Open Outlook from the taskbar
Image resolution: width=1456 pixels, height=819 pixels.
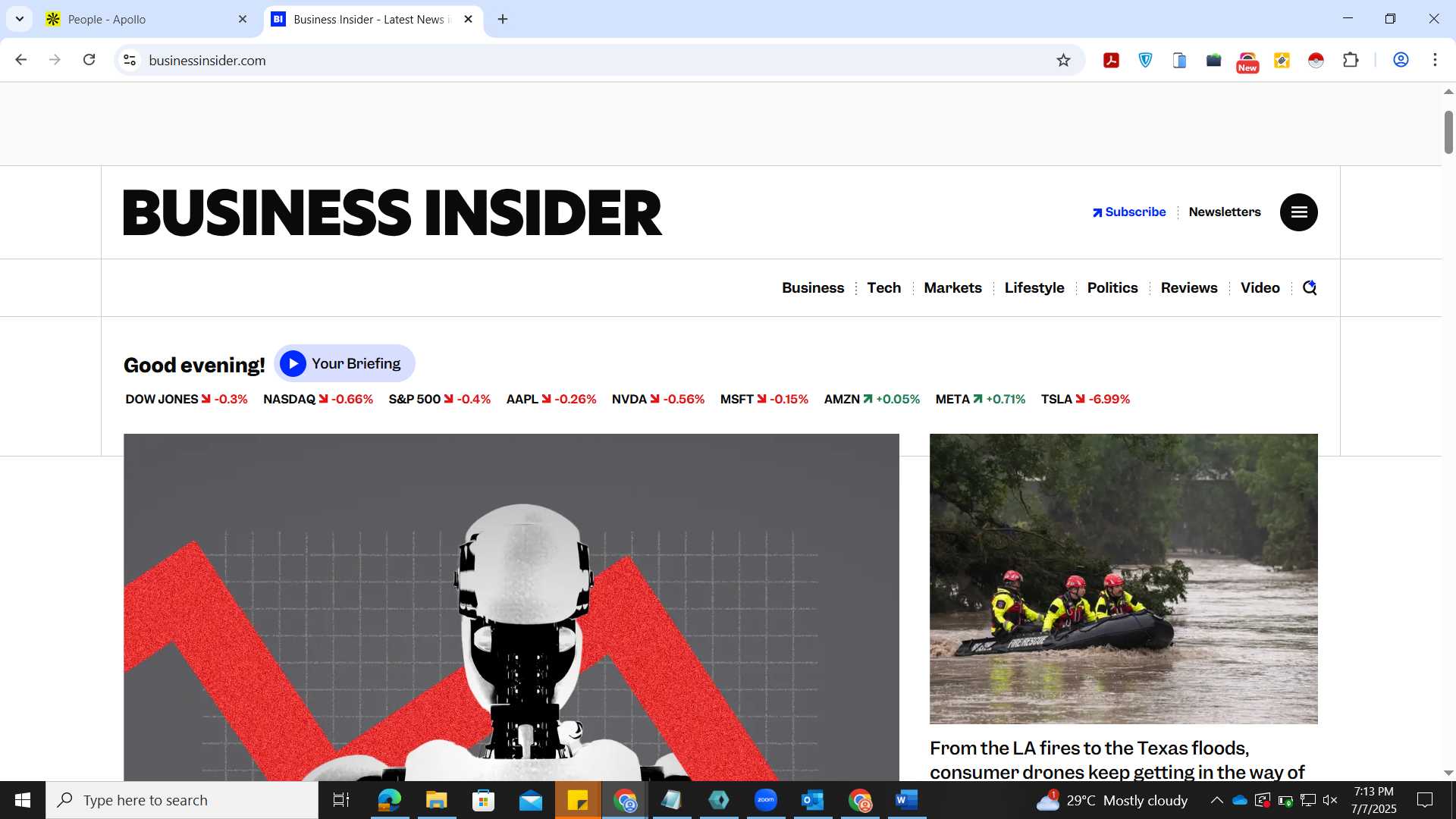[x=813, y=800]
